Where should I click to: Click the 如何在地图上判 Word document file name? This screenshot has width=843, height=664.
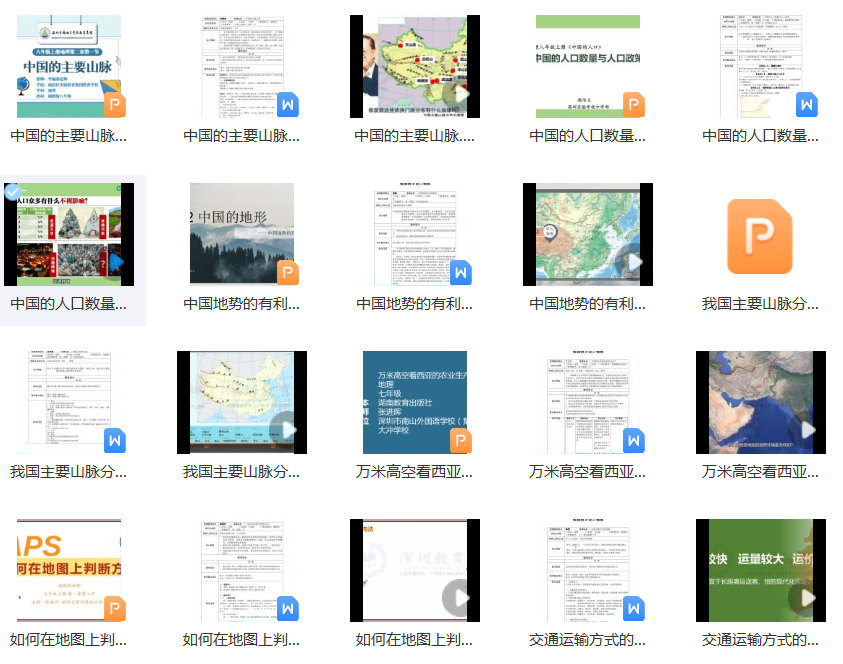point(242,640)
